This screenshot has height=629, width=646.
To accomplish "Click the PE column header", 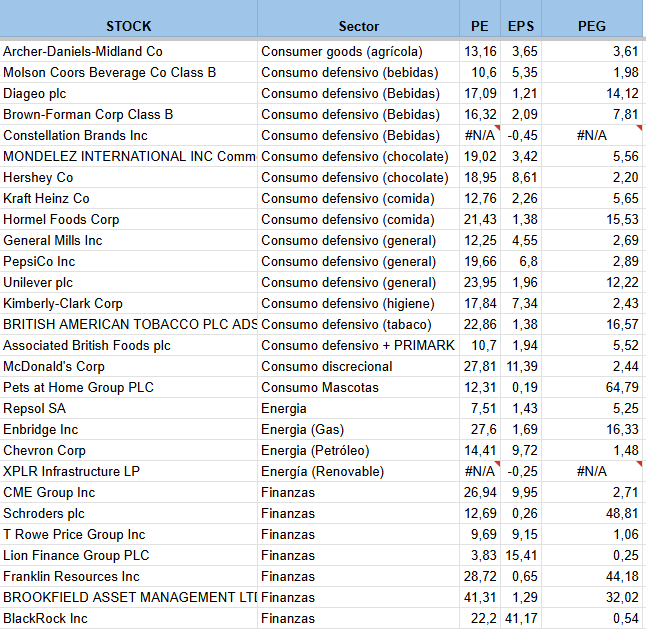I will (x=480, y=19).
